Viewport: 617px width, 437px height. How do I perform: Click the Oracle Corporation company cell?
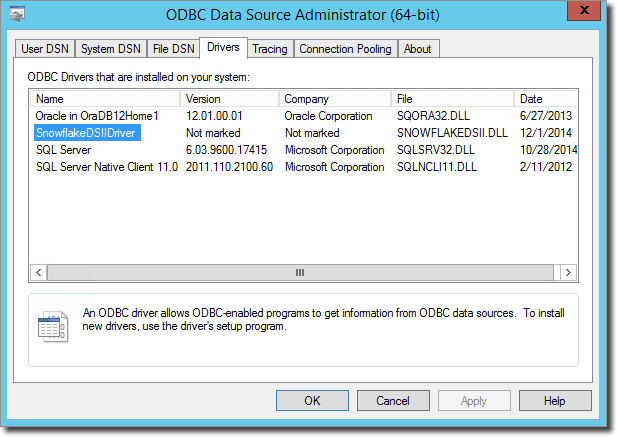[x=329, y=116]
